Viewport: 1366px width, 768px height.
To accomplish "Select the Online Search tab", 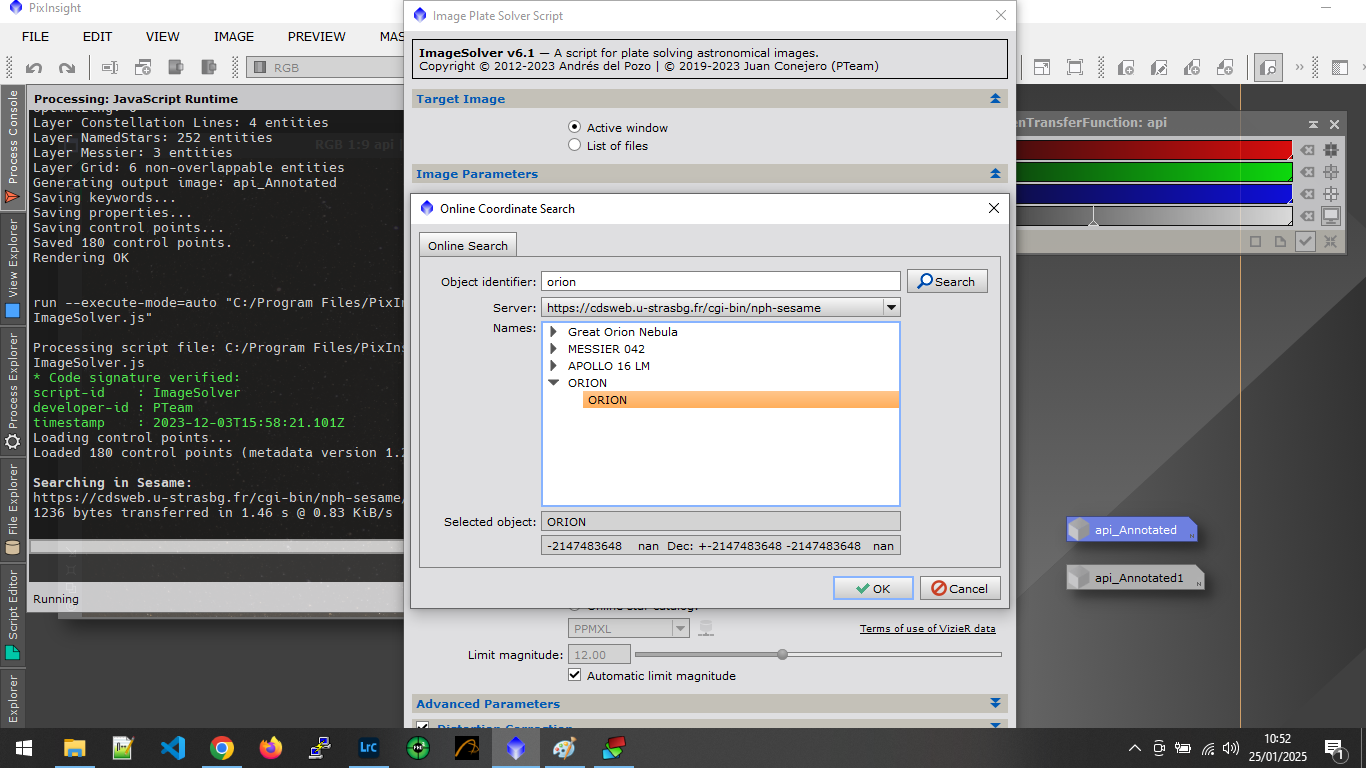I will click(468, 245).
